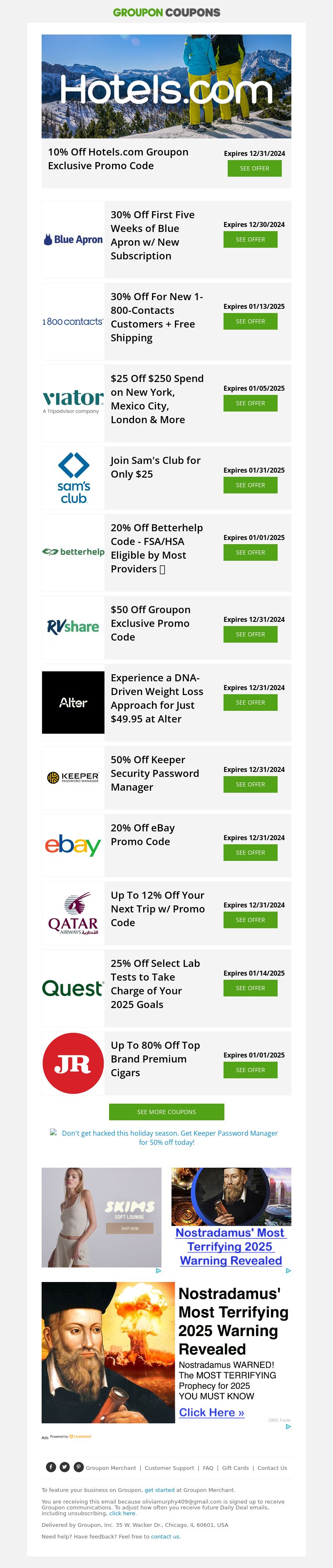Open the Gift Cards footer link
333x1568 pixels.
pyautogui.click(x=236, y=1468)
